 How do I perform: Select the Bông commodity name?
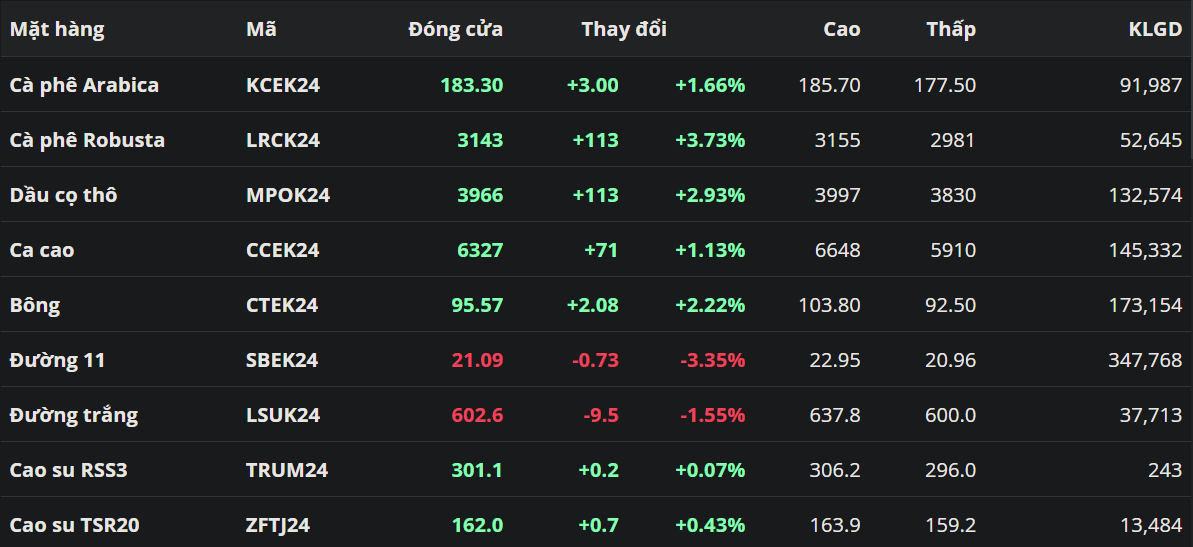pyautogui.click(x=35, y=305)
